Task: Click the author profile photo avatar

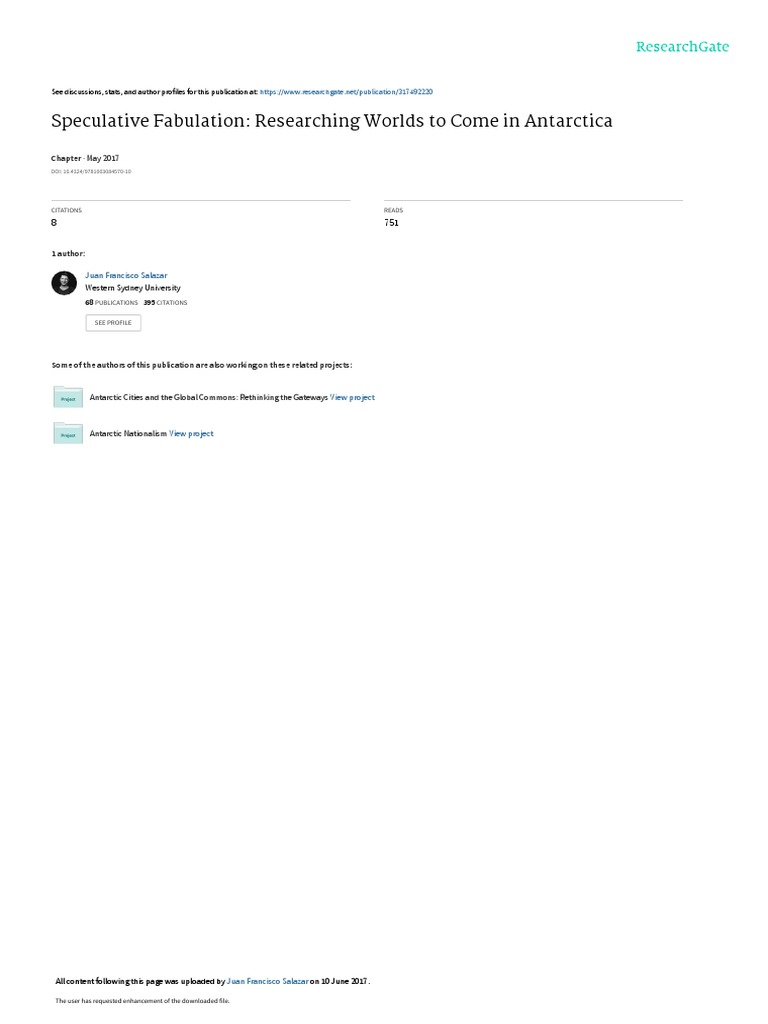Action: pos(64,283)
